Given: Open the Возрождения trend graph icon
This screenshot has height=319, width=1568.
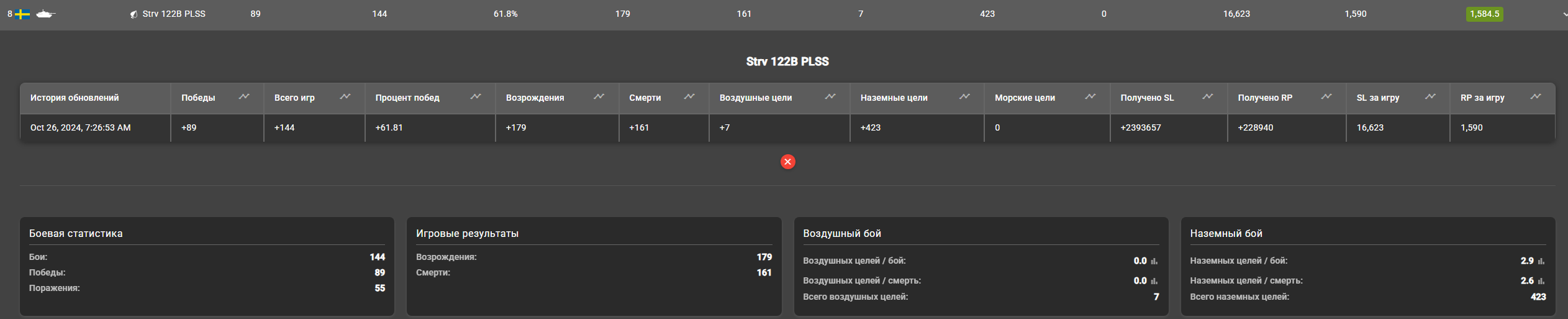Looking at the screenshot, I should pos(599,97).
